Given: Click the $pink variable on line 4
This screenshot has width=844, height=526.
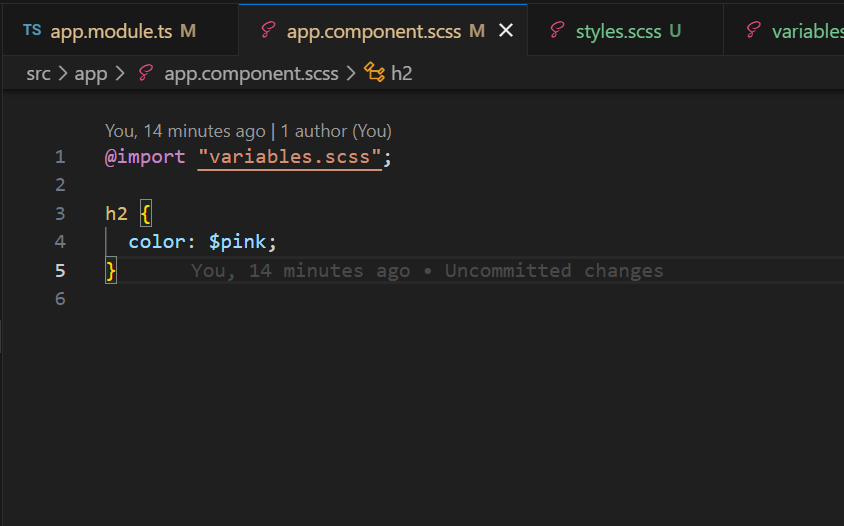Looking at the screenshot, I should coord(238,242).
